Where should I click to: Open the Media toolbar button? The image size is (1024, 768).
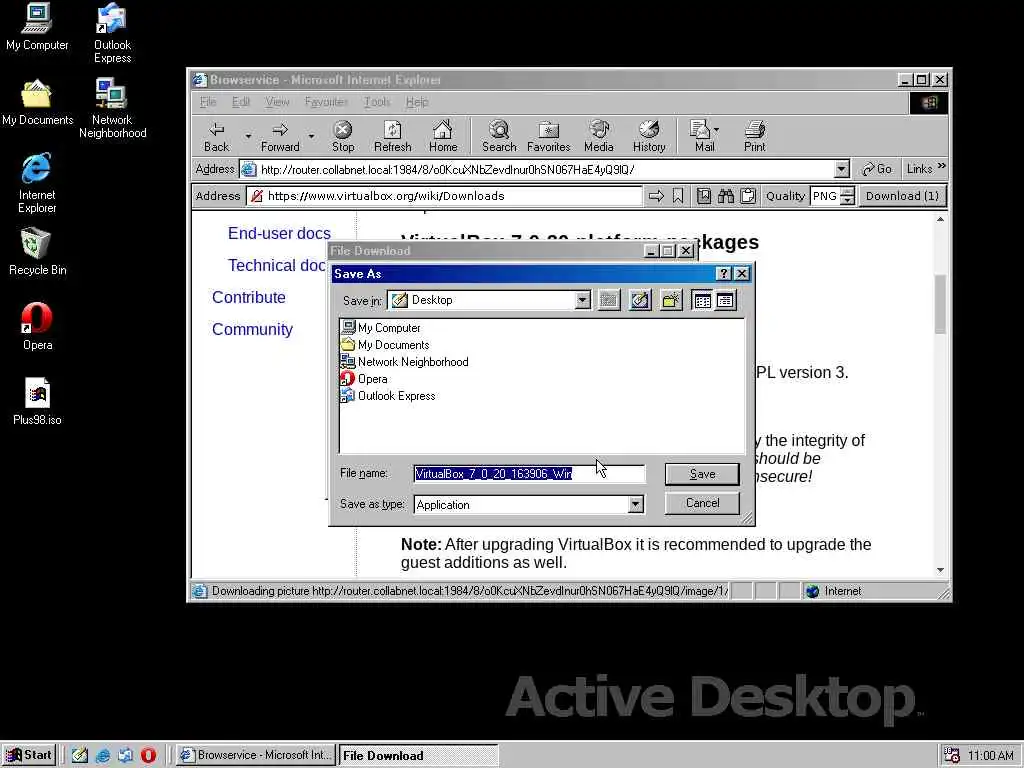pos(599,136)
